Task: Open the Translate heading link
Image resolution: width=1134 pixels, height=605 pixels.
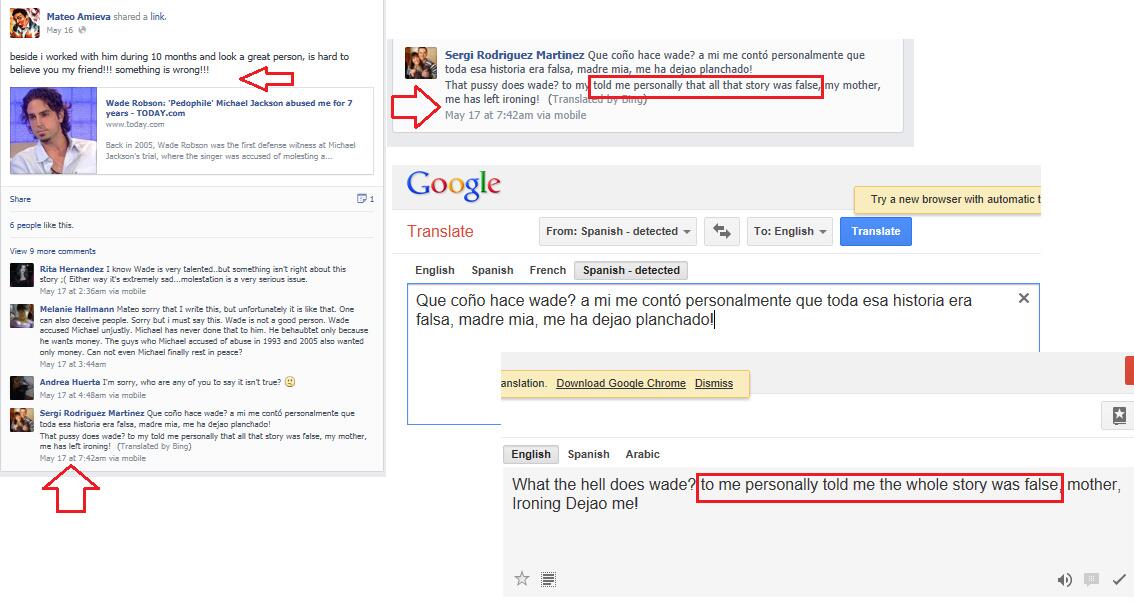Action: 440,231
